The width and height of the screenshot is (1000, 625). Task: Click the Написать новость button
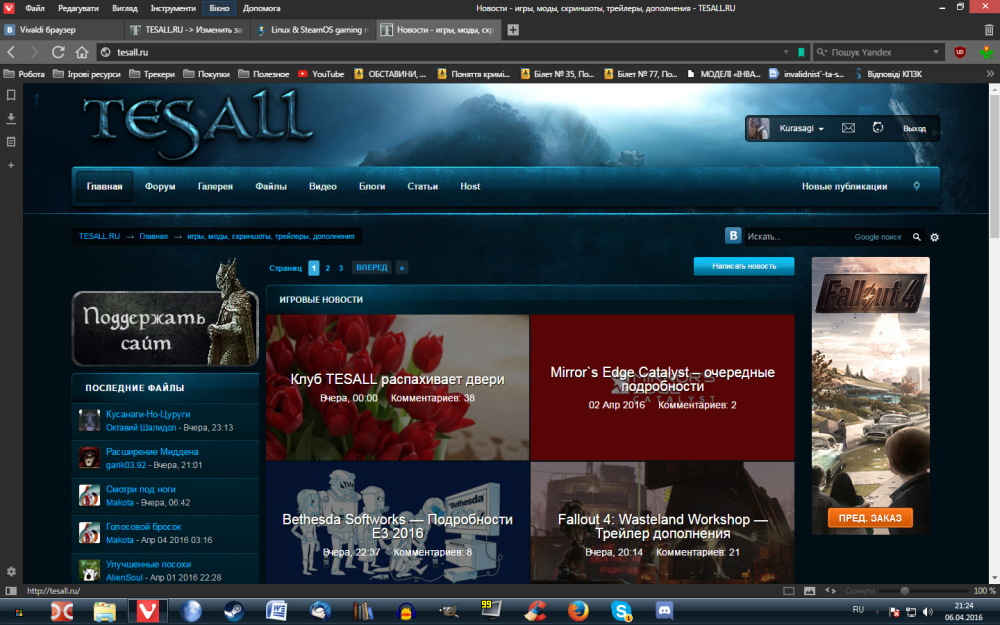[x=744, y=266]
